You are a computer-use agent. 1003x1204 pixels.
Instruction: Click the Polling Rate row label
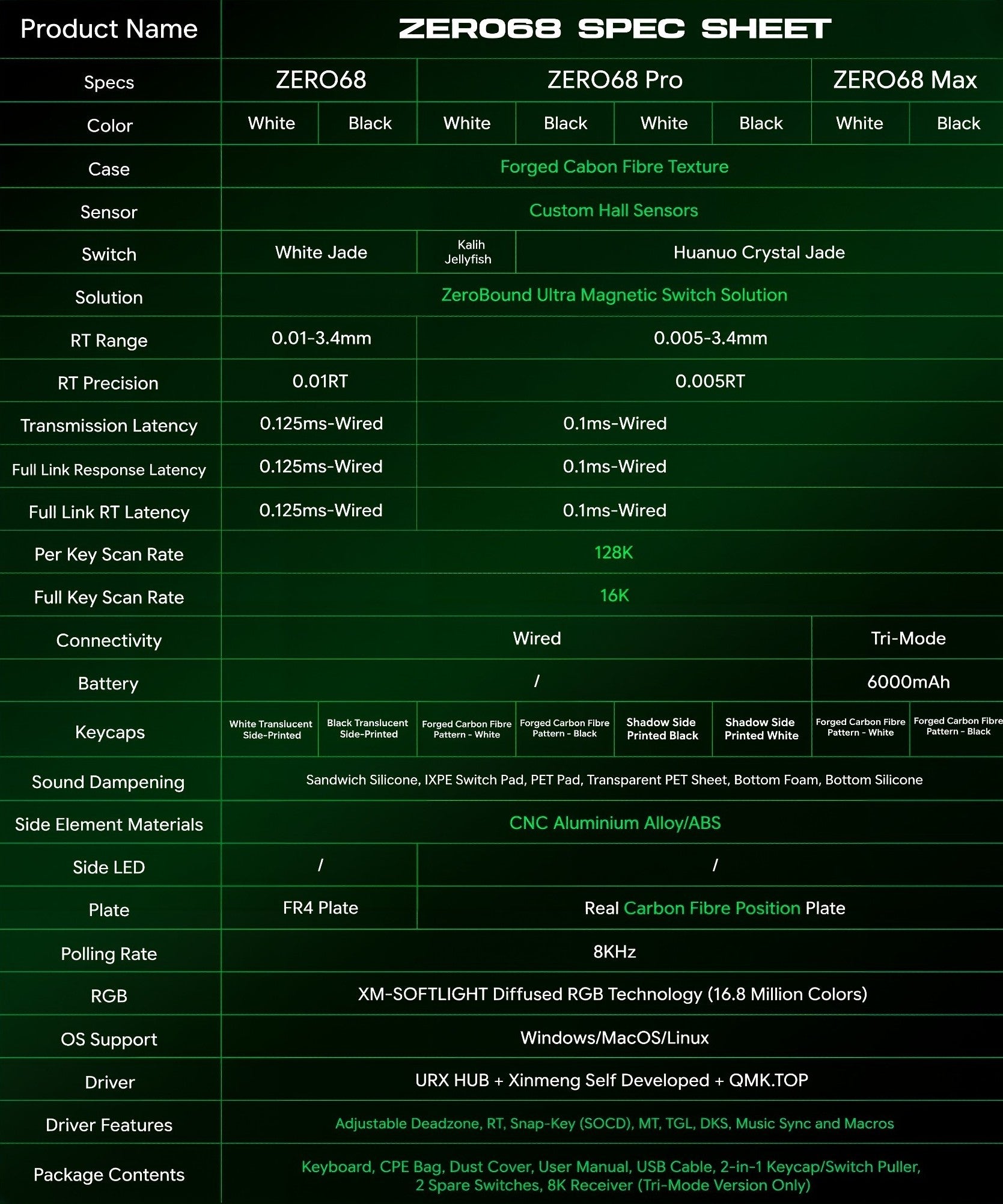click(x=109, y=954)
